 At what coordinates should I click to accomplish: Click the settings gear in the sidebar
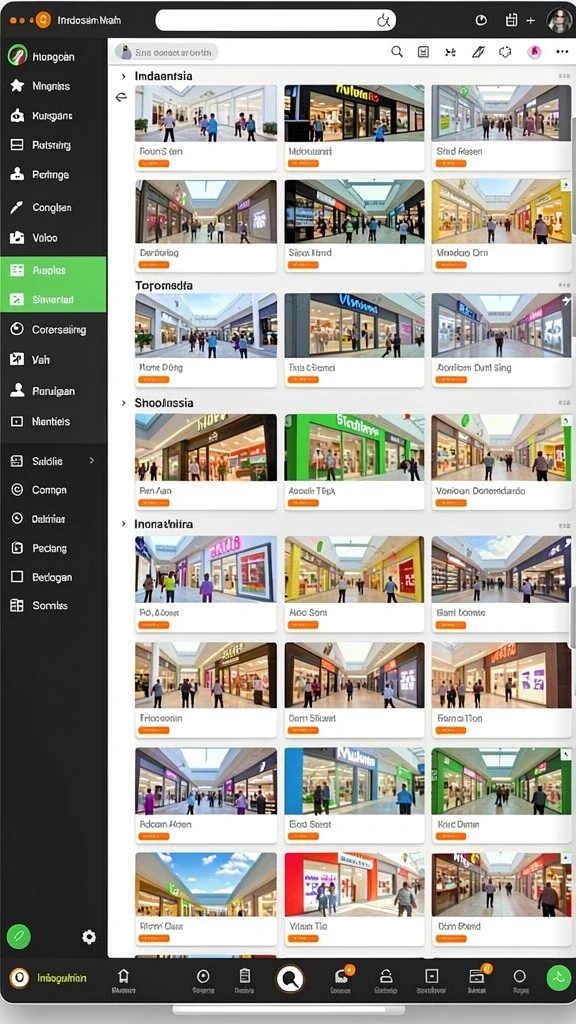89,937
